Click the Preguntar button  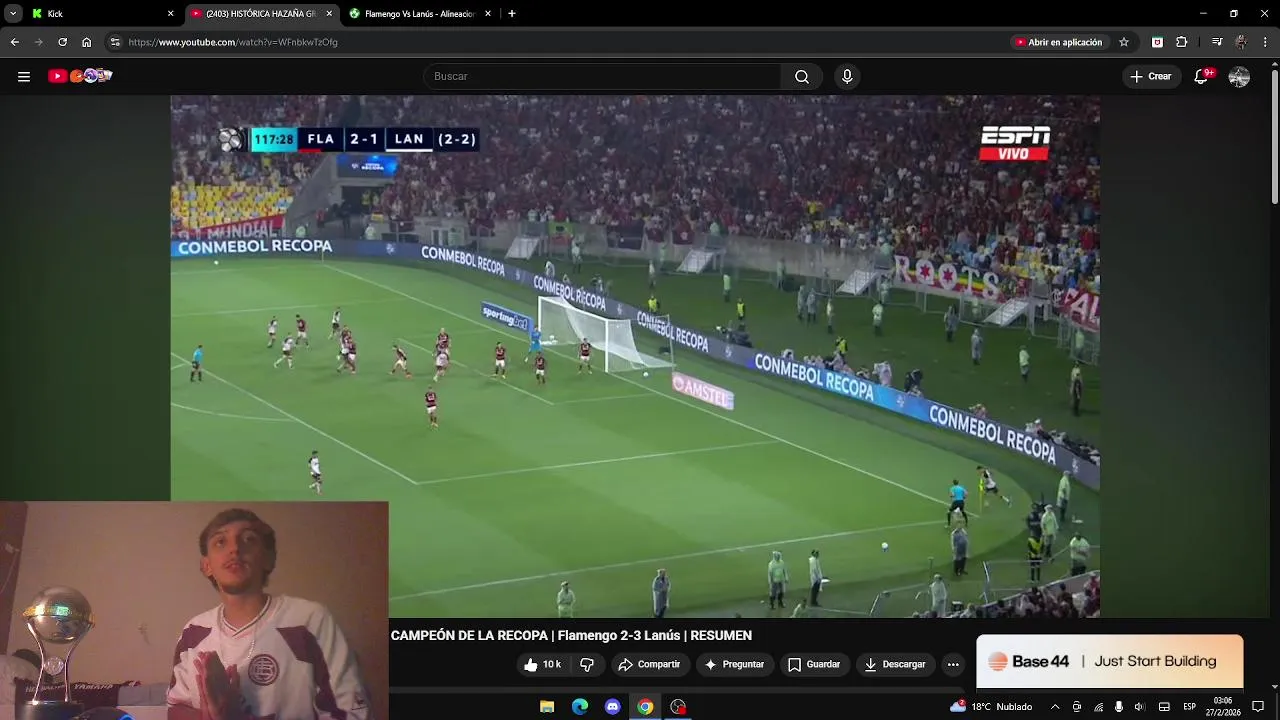734,664
